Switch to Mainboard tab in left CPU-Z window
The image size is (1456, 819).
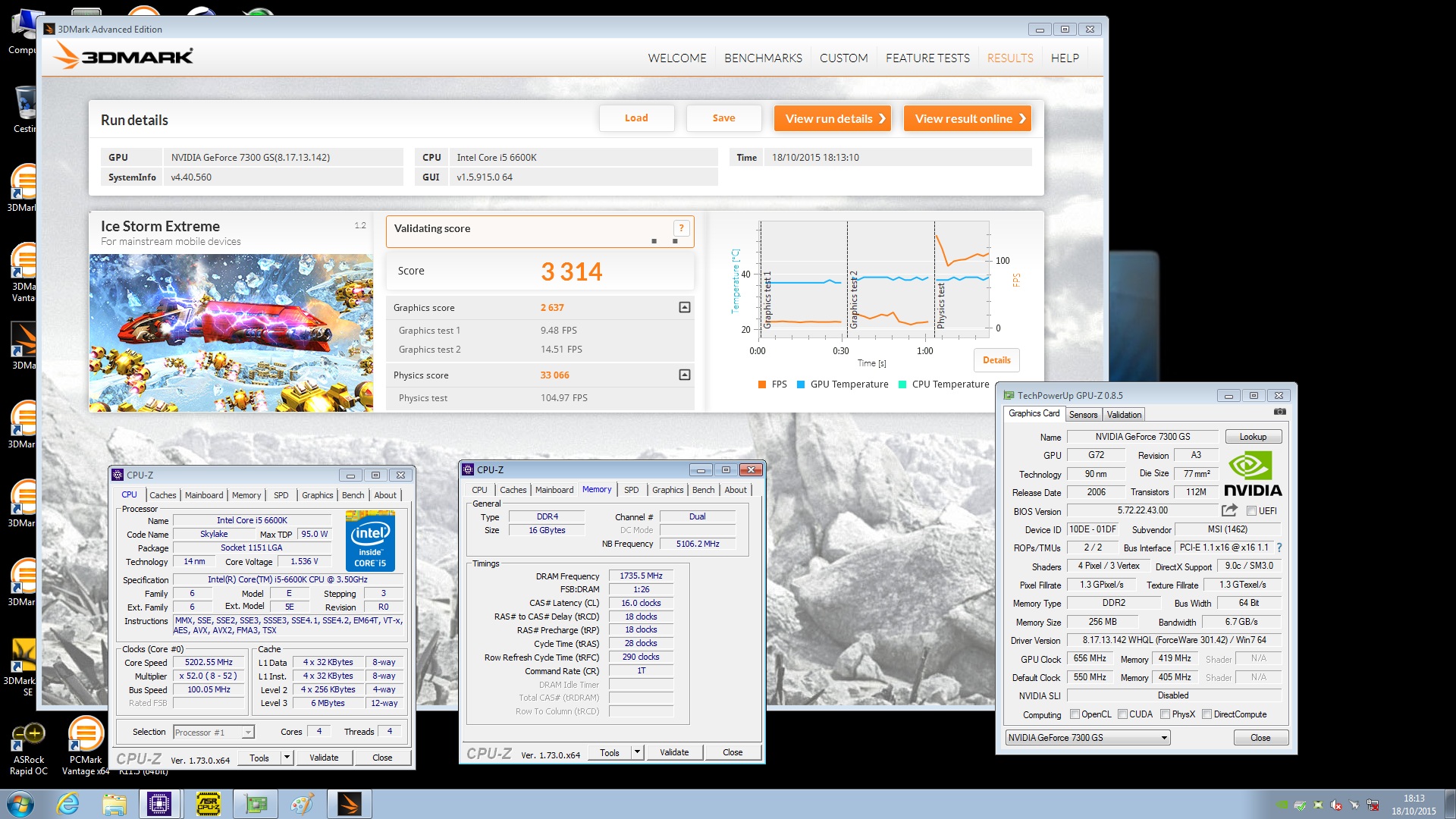(x=204, y=495)
